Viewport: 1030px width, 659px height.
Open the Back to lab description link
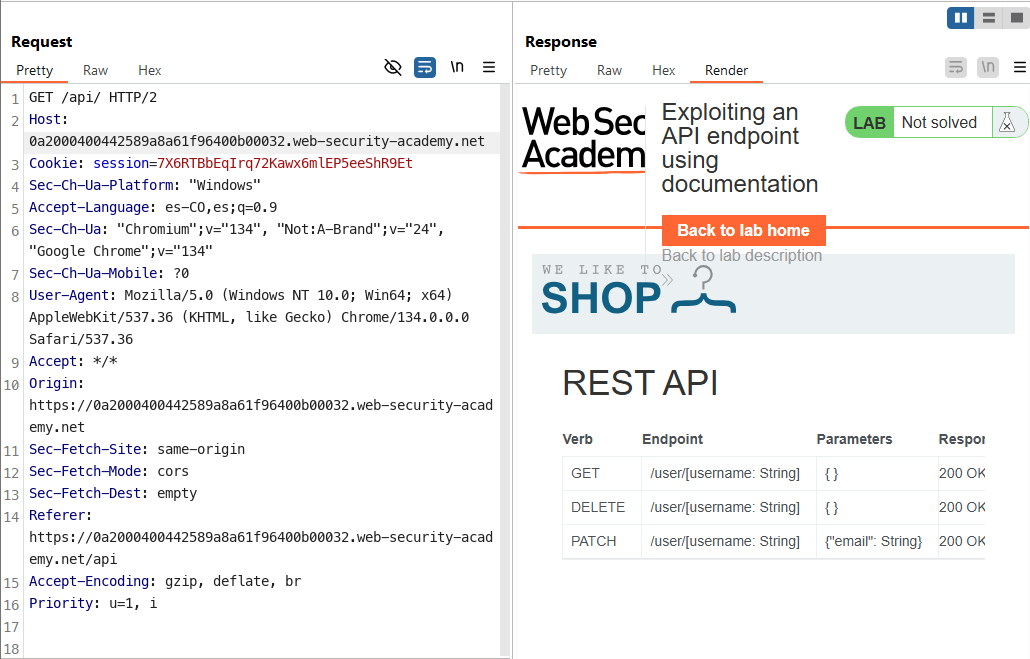click(741, 255)
